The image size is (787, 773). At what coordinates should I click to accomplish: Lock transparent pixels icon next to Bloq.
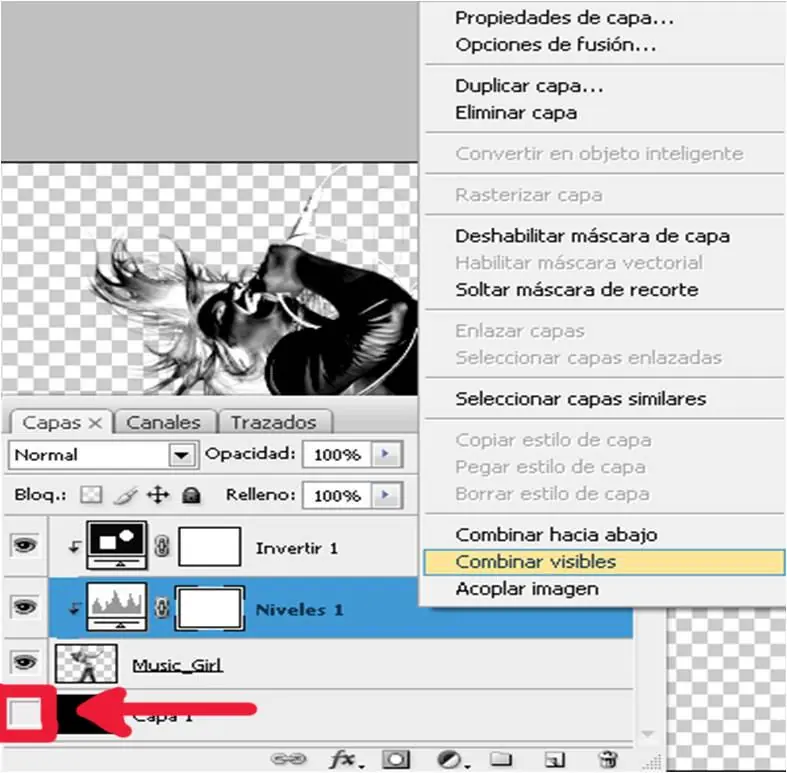91,495
